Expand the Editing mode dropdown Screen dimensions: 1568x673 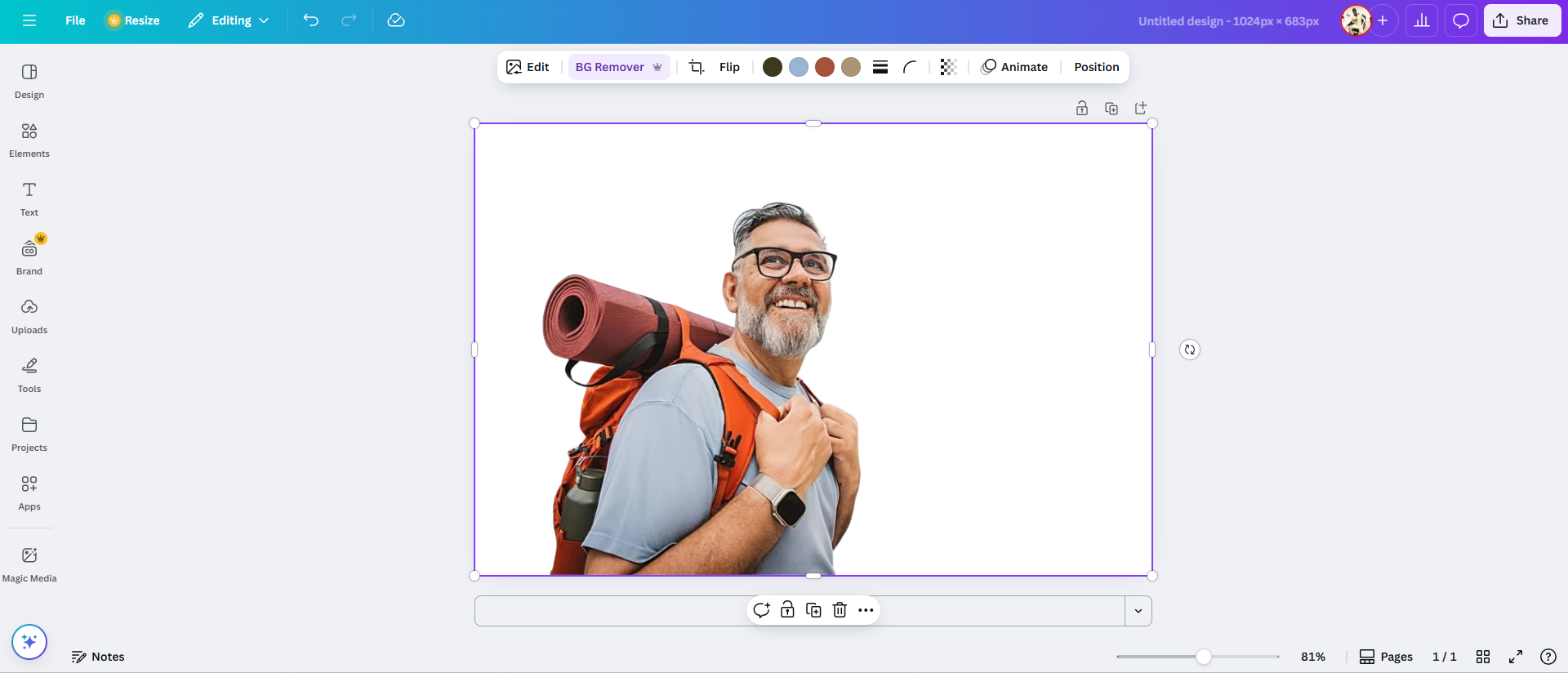pos(229,20)
